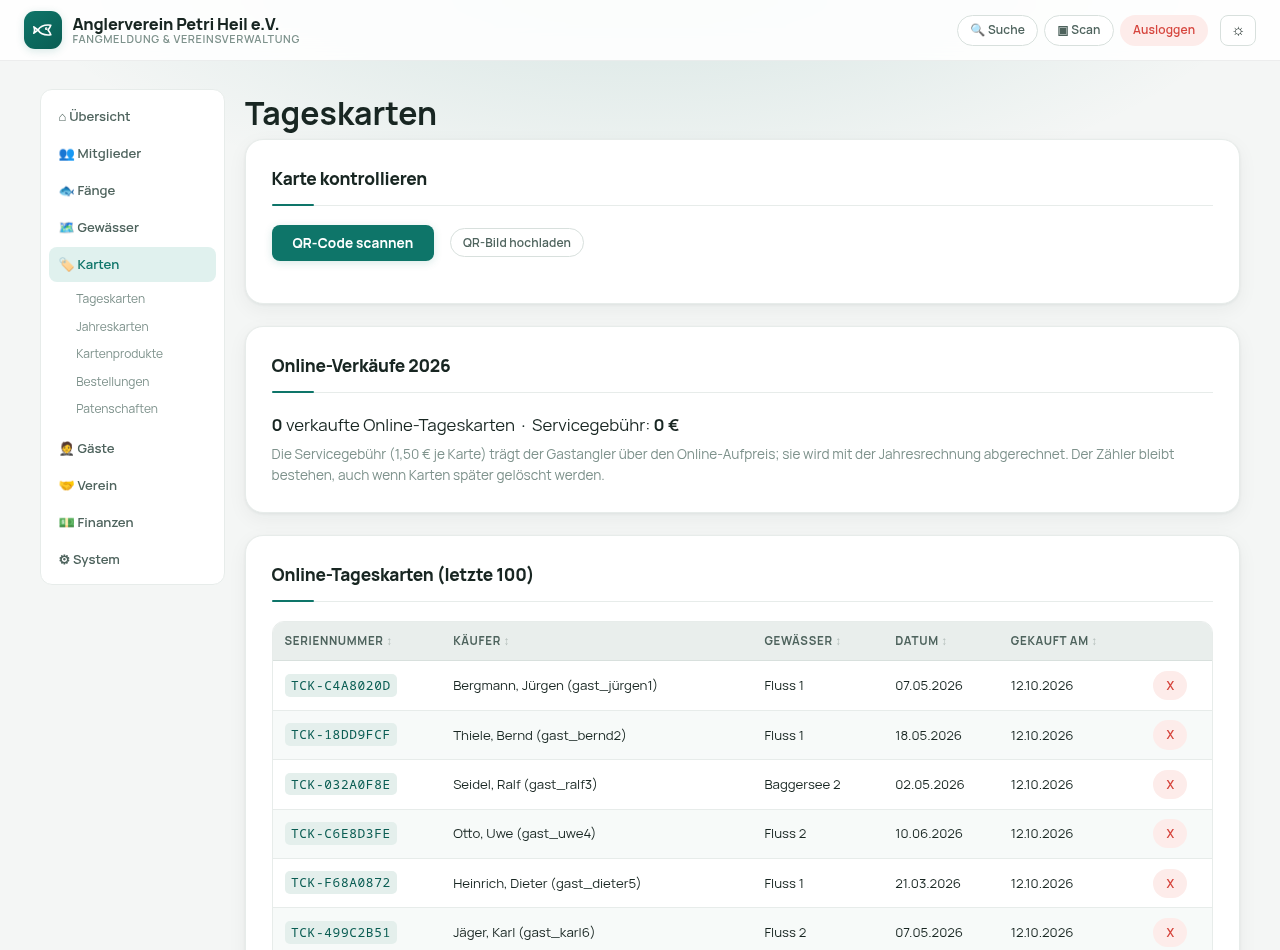Open the Scan button in header
1280x950 pixels.
click(x=1079, y=30)
